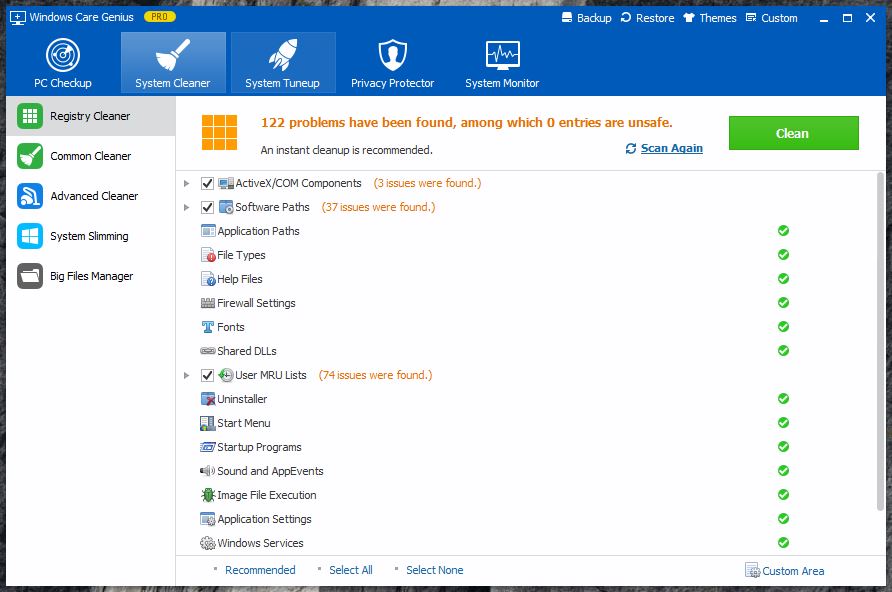Screen dimensions: 892x592
Task: Click the orange grid problems icon
Action: 220,133
